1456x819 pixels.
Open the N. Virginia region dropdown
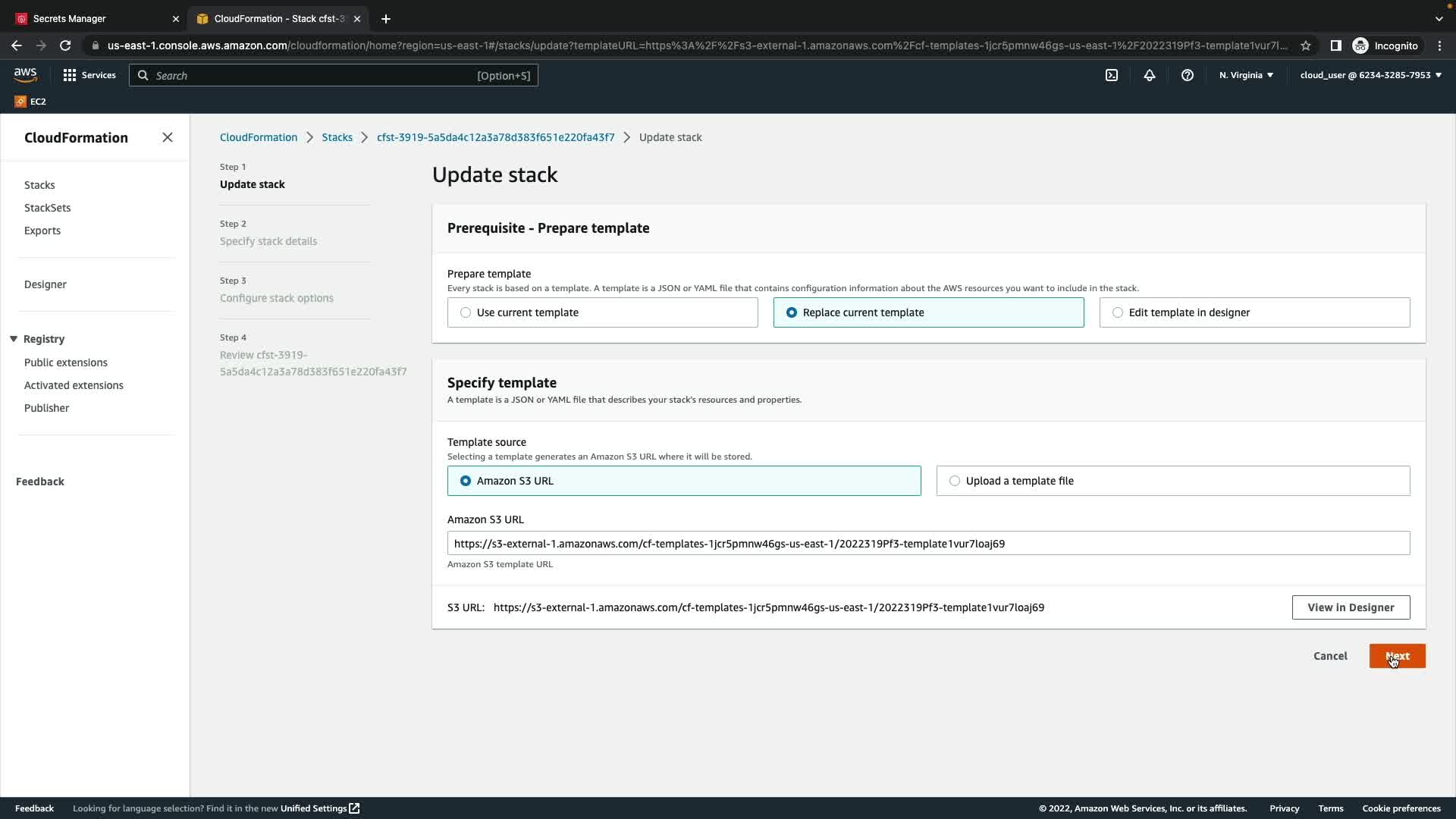(1246, 75)
